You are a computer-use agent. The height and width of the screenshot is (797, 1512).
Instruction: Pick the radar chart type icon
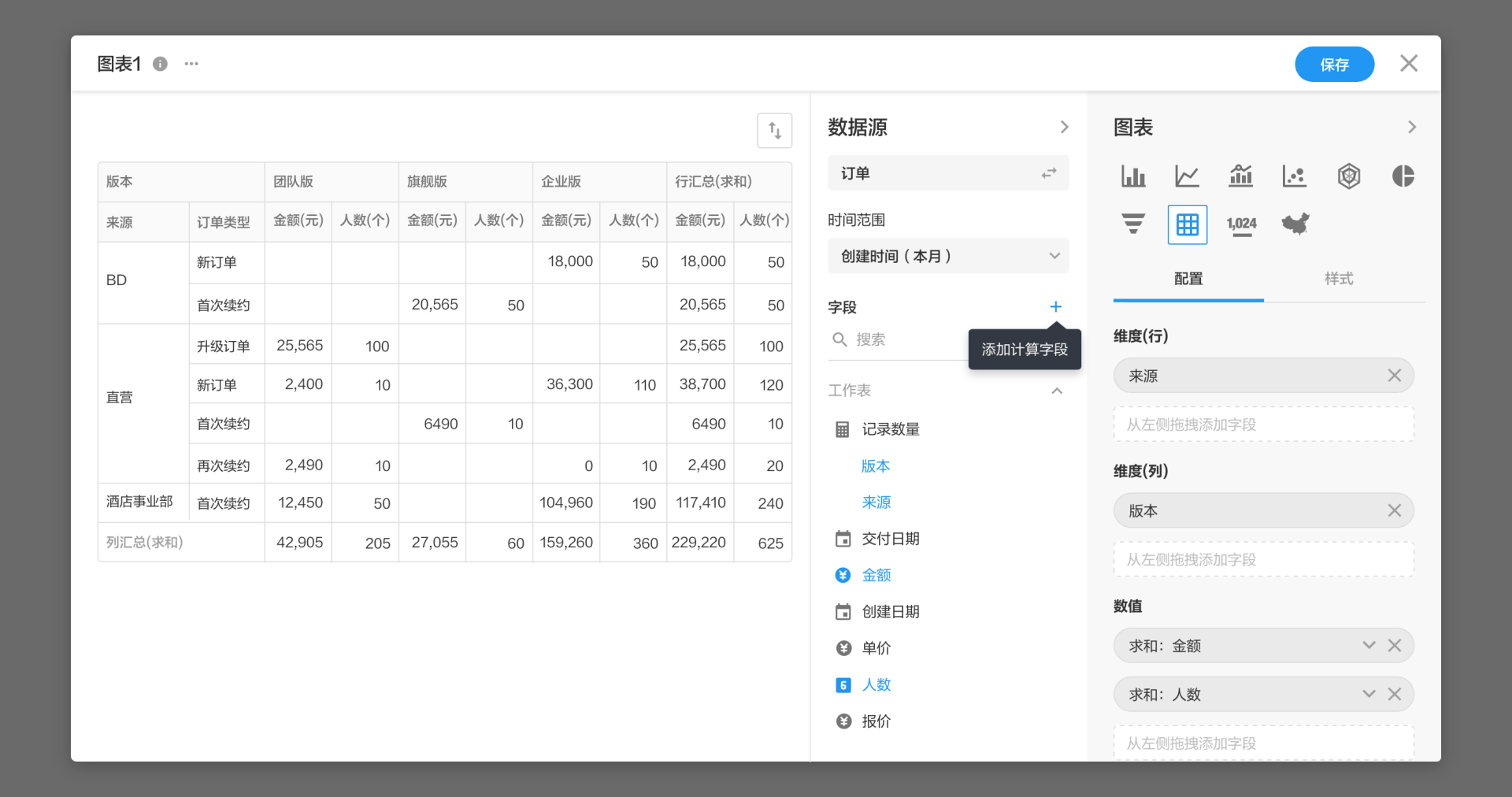pyautogui.click(x=1349, y=176)
